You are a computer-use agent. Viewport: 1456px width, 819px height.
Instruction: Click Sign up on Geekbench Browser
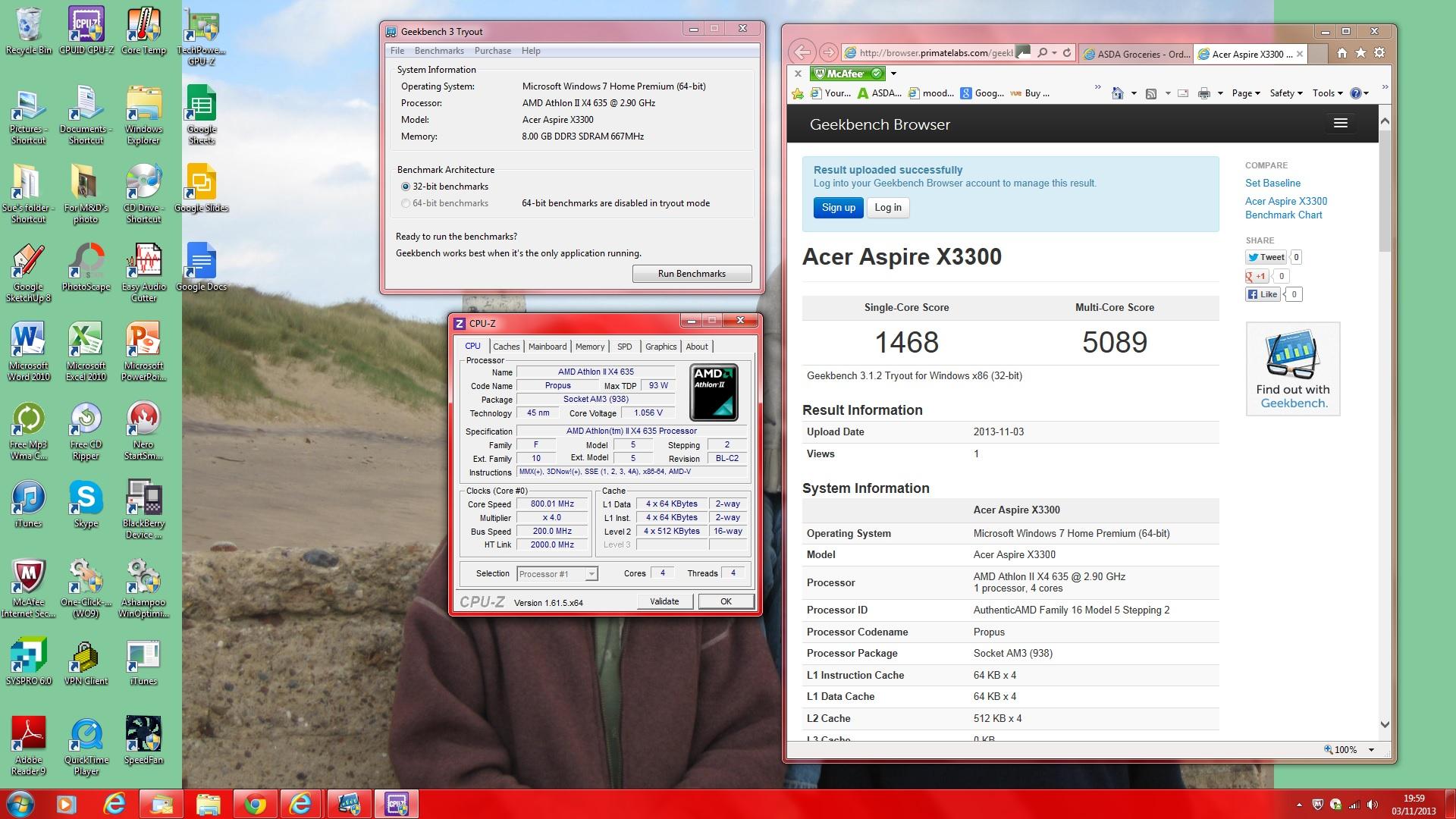pos(838,208)
